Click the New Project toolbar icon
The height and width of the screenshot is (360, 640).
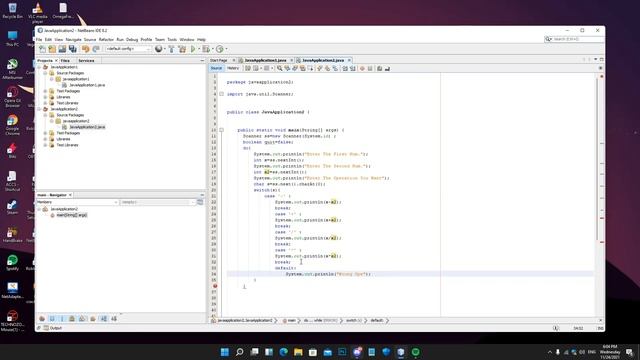[52, 49]
